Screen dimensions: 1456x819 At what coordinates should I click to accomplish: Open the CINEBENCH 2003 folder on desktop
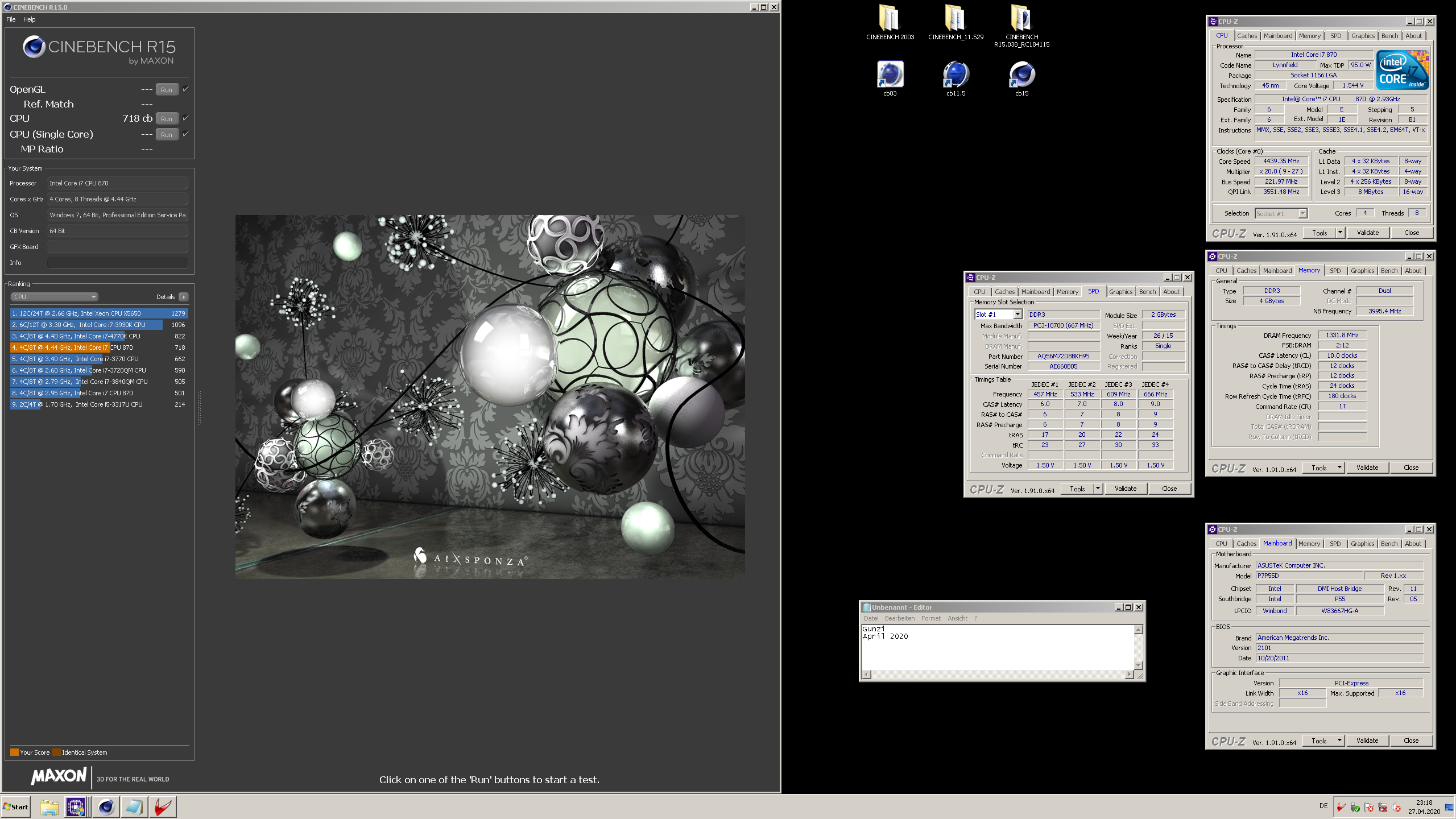tap(890, 22)
